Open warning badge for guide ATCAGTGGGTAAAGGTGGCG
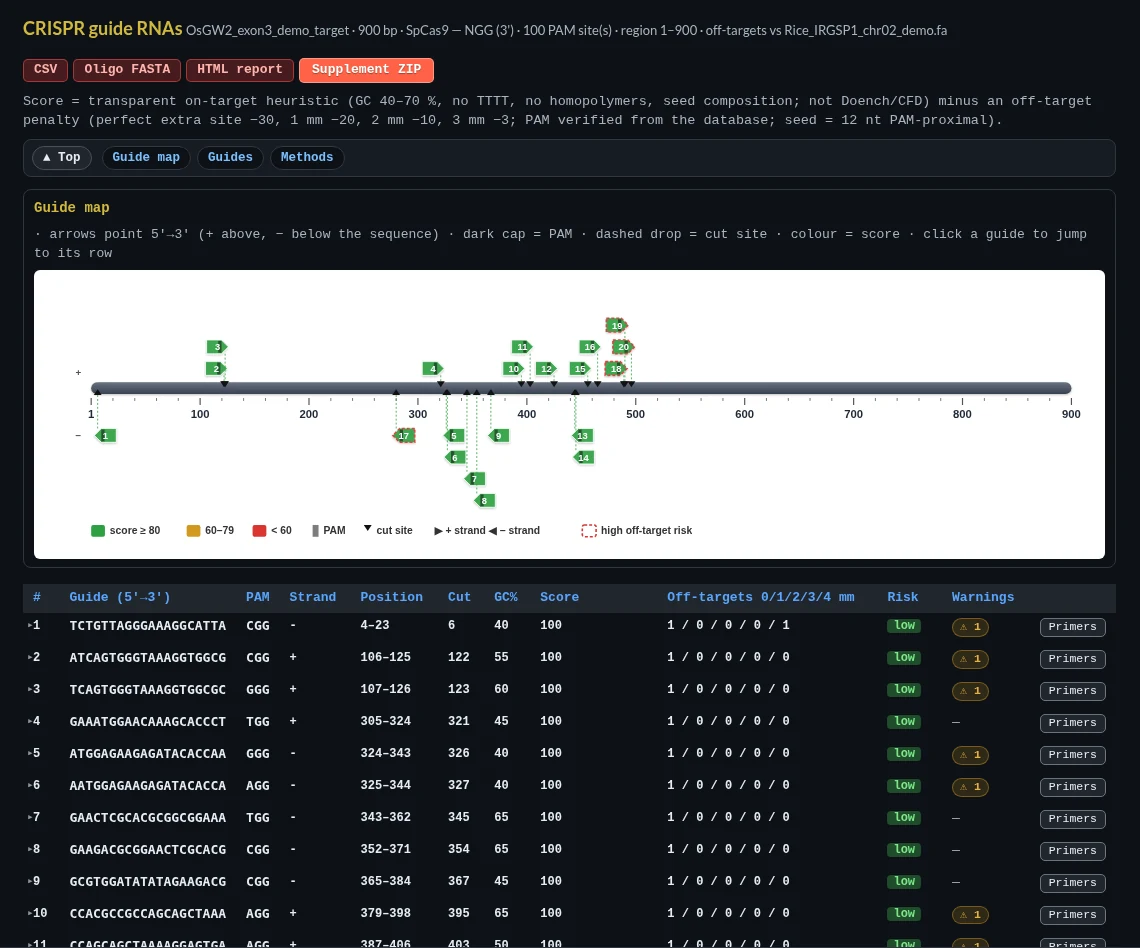 [x=970, y=659]
